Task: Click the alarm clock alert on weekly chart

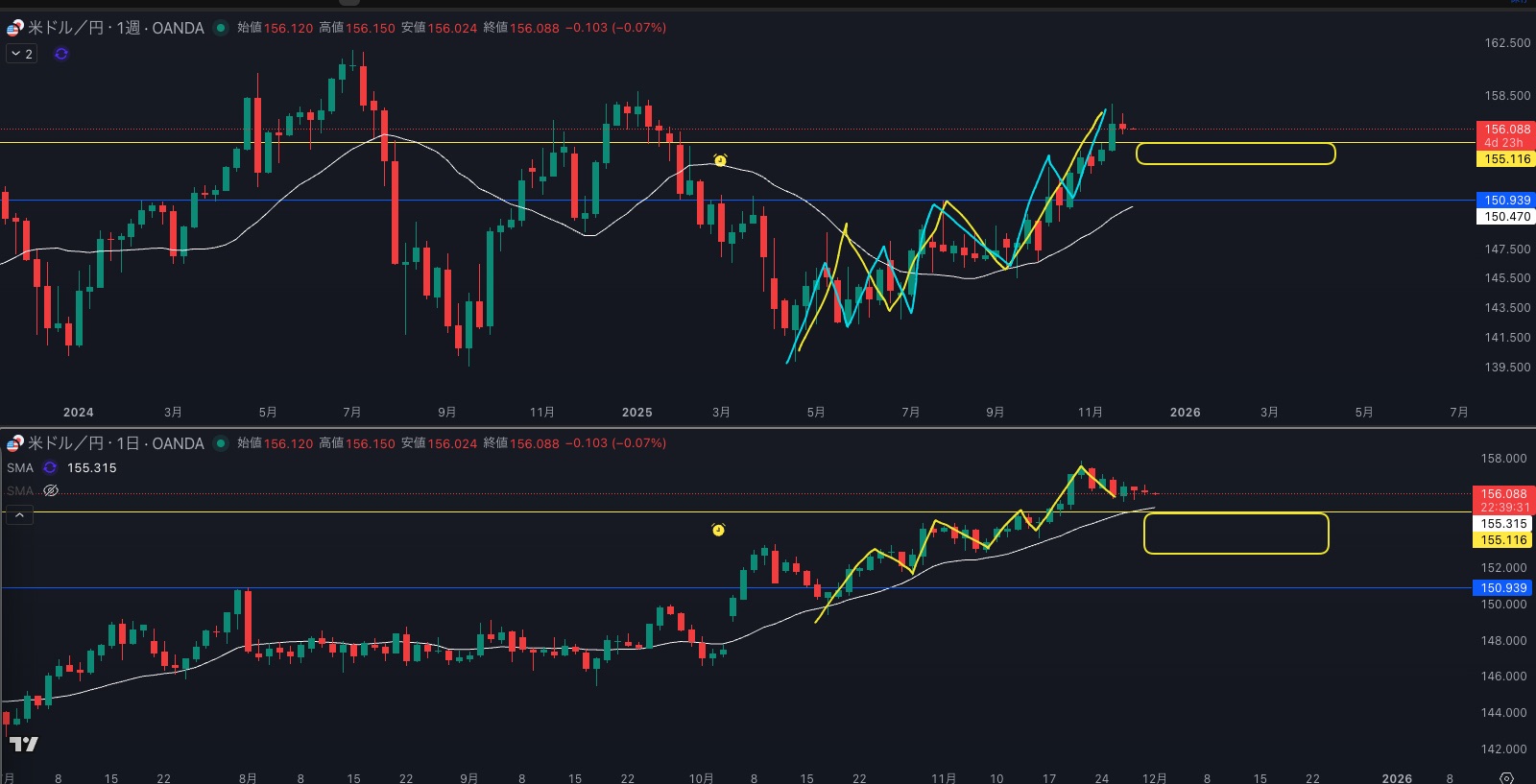Action: (x=720, y=160)
